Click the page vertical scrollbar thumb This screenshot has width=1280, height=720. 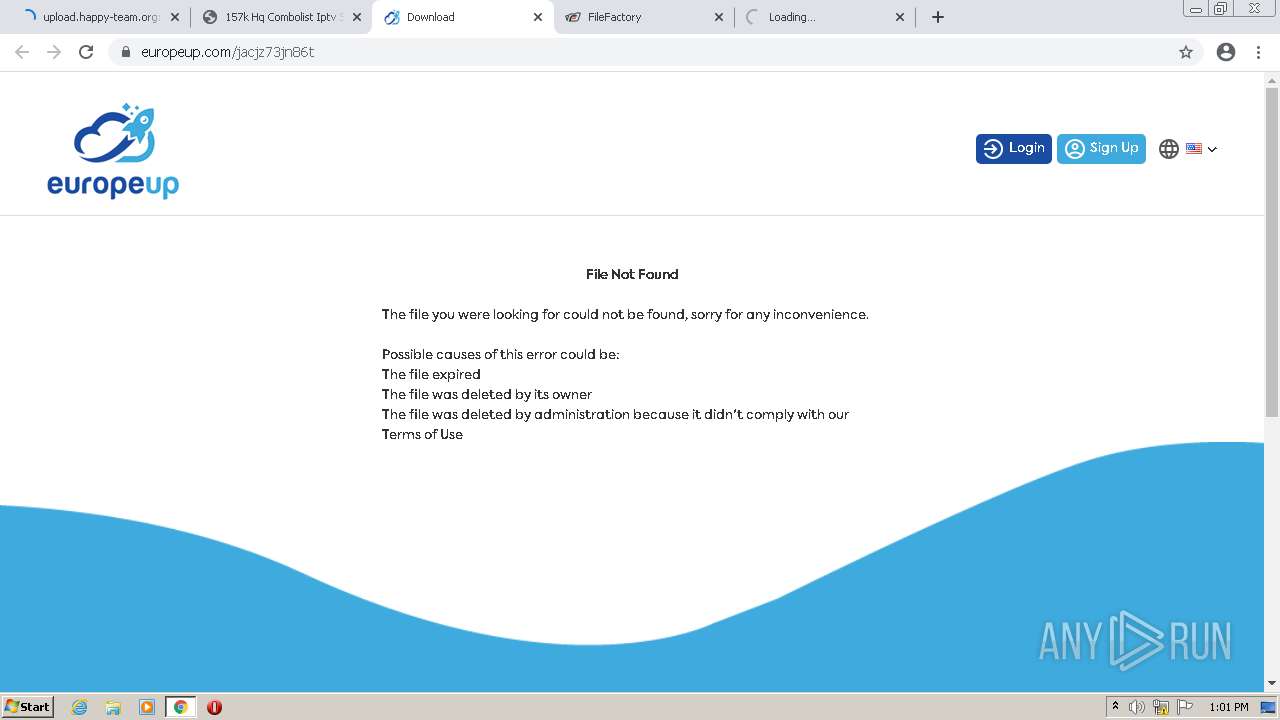point(1272,253)
